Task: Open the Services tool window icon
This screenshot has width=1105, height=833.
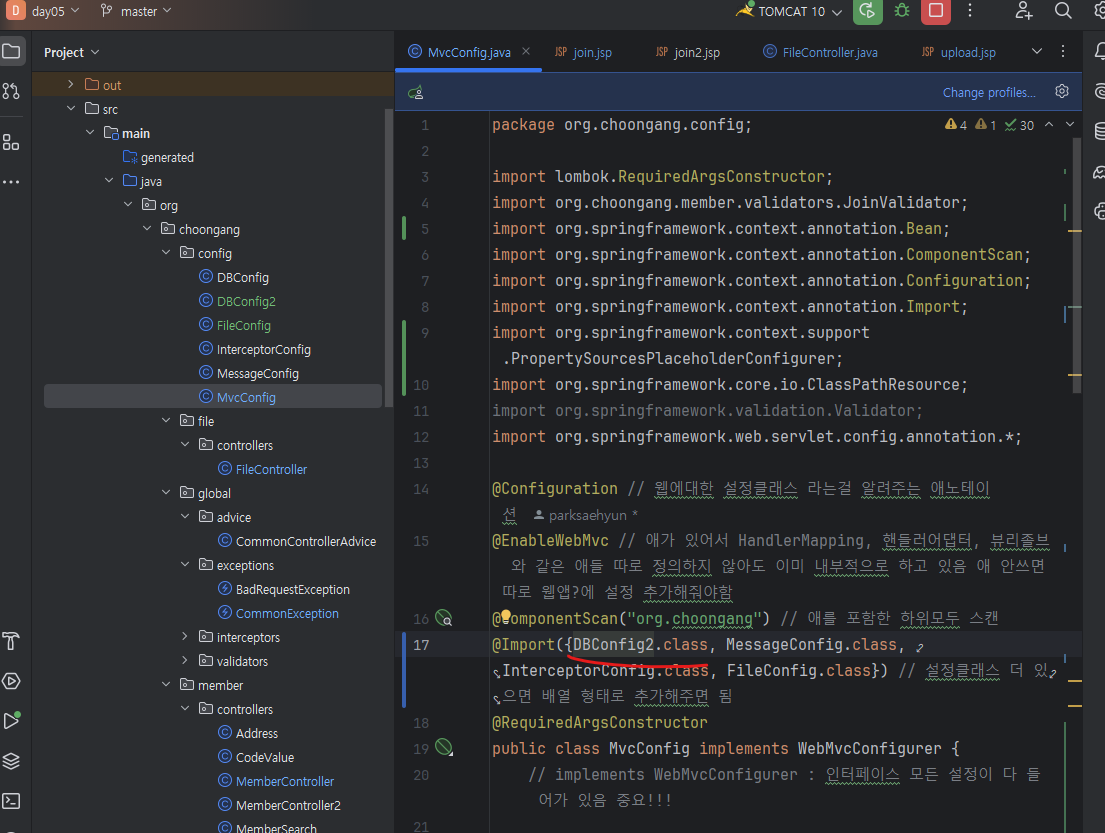Action: point(11,681)
